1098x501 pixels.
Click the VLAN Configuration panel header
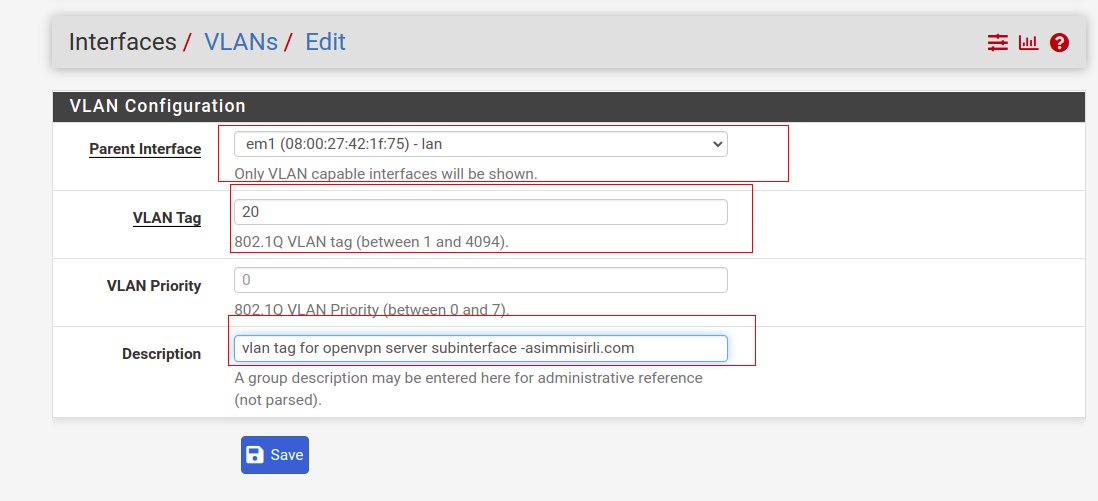(569, 107)
